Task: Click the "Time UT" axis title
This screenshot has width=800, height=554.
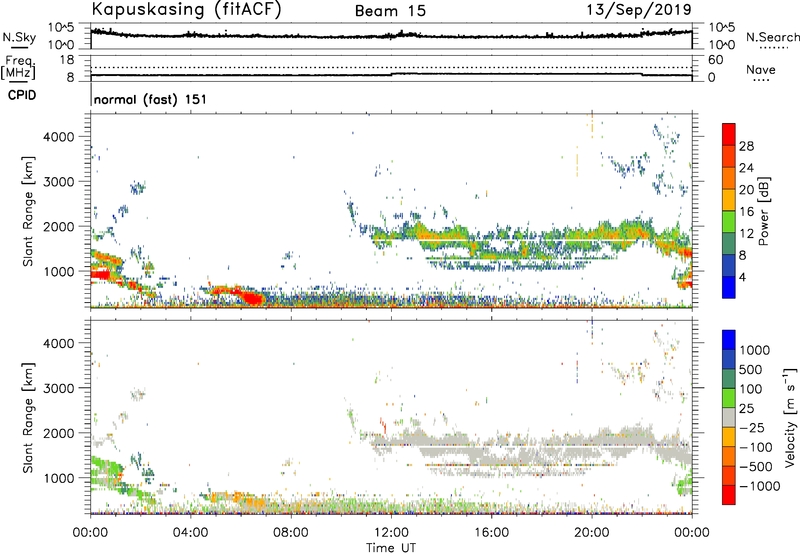Action: click(x=391, y=547)
